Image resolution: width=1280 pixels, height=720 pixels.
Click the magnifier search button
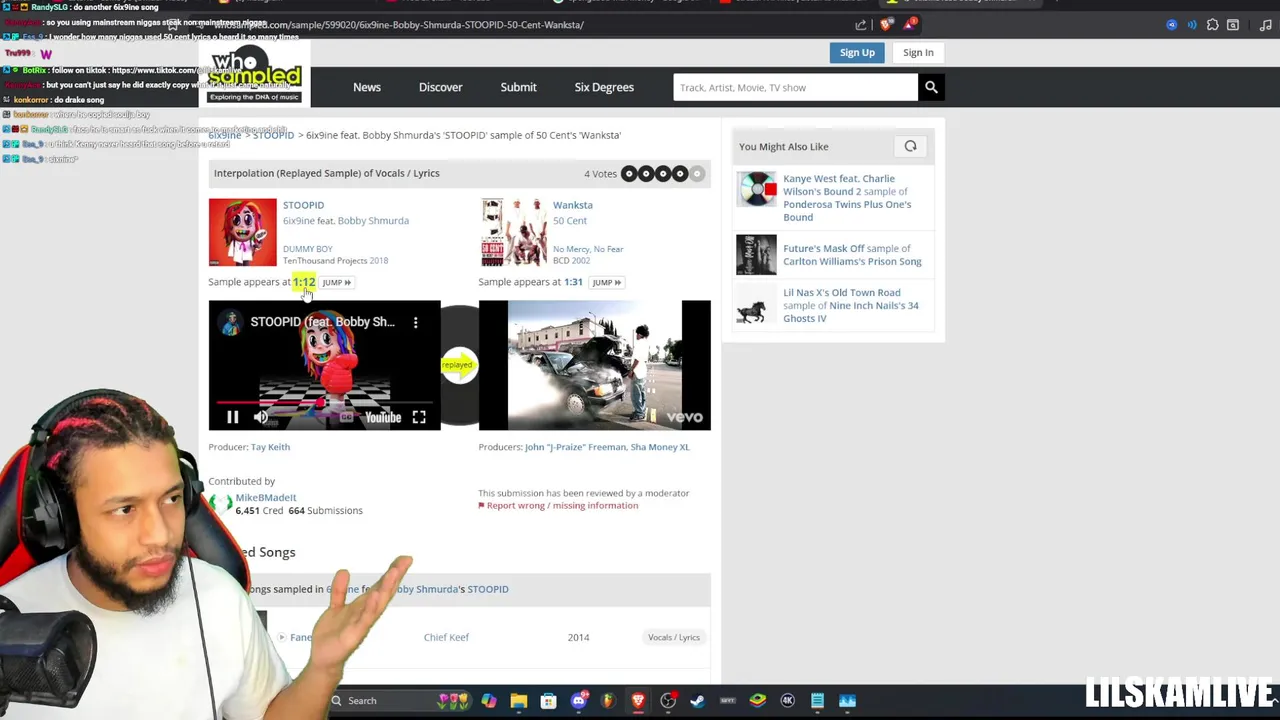931,87
